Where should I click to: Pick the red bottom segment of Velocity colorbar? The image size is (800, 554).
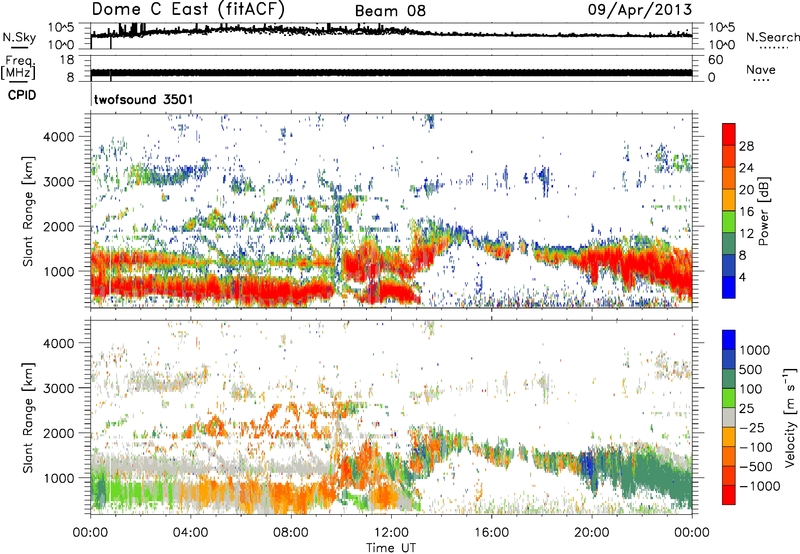click(729, 495)
